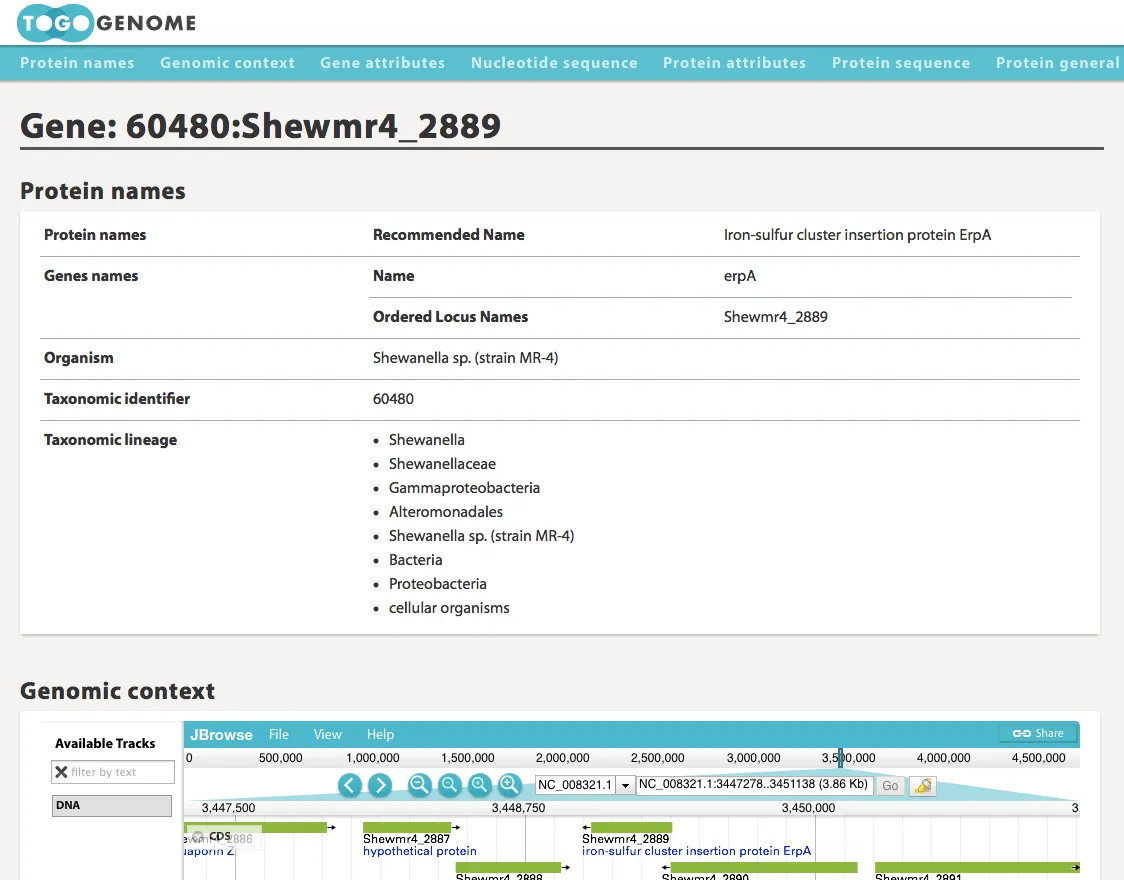1124x880 pixels.
Task: Close the CDS track using its label icon
Action: 199,836
